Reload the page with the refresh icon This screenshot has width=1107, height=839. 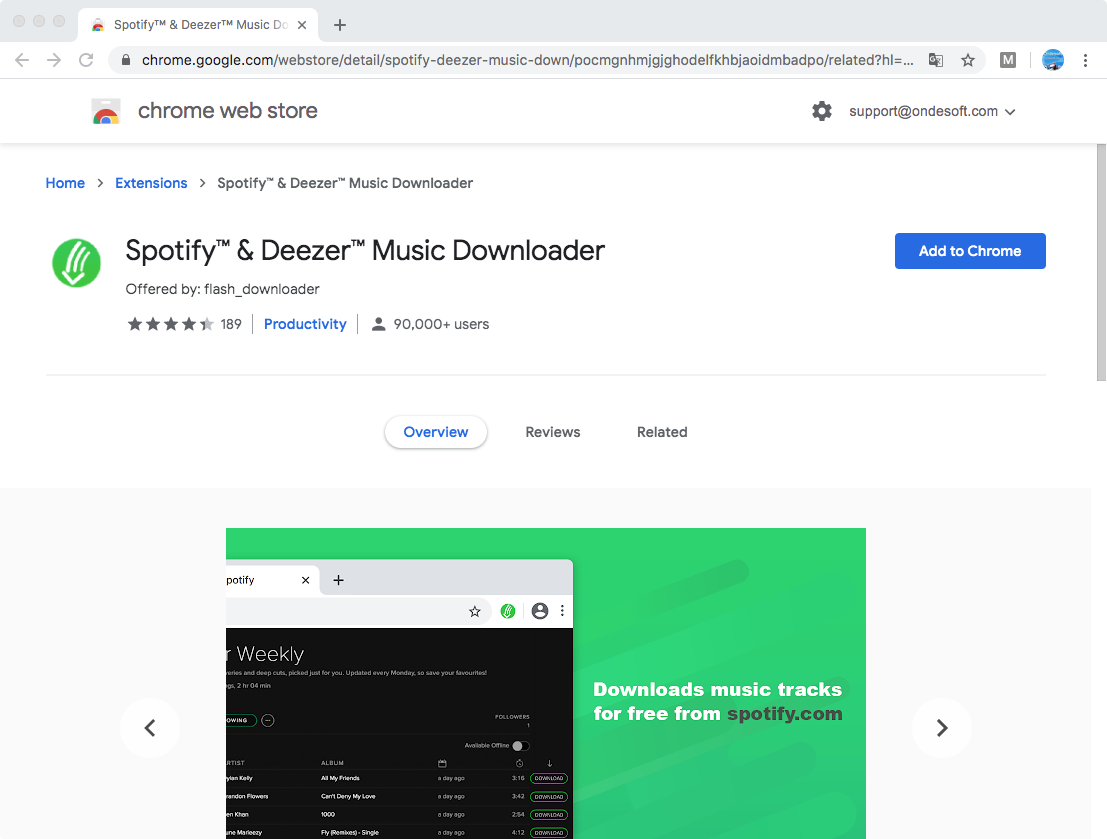tap(86, 60)
